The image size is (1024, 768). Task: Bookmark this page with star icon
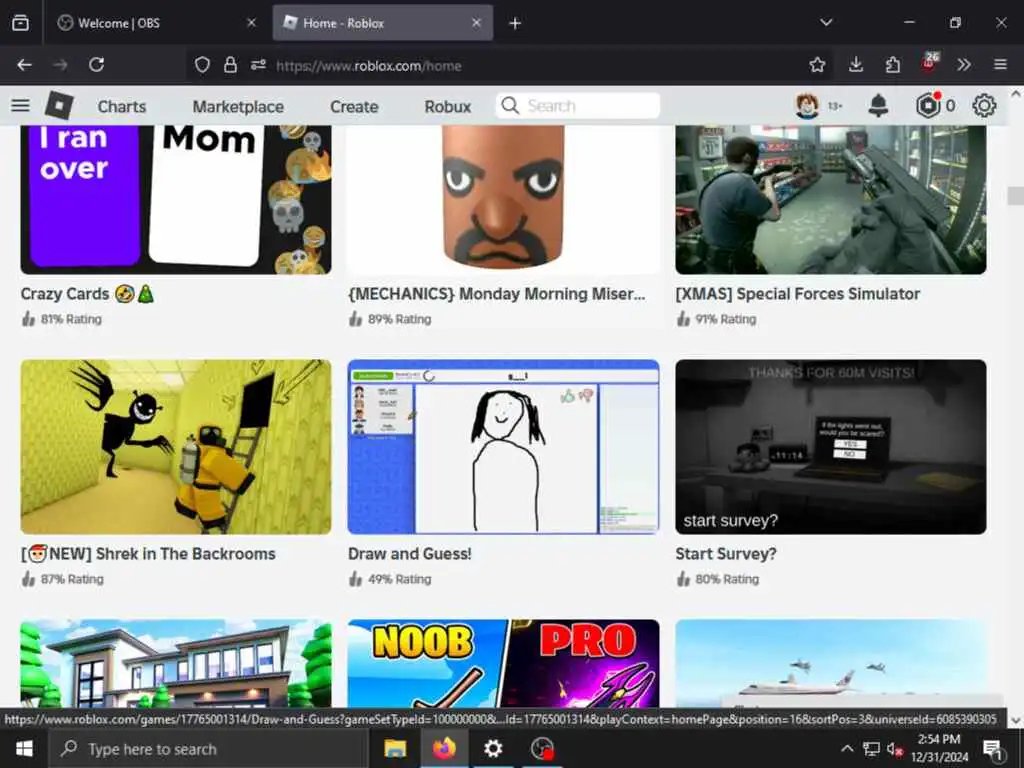(817, 65)
